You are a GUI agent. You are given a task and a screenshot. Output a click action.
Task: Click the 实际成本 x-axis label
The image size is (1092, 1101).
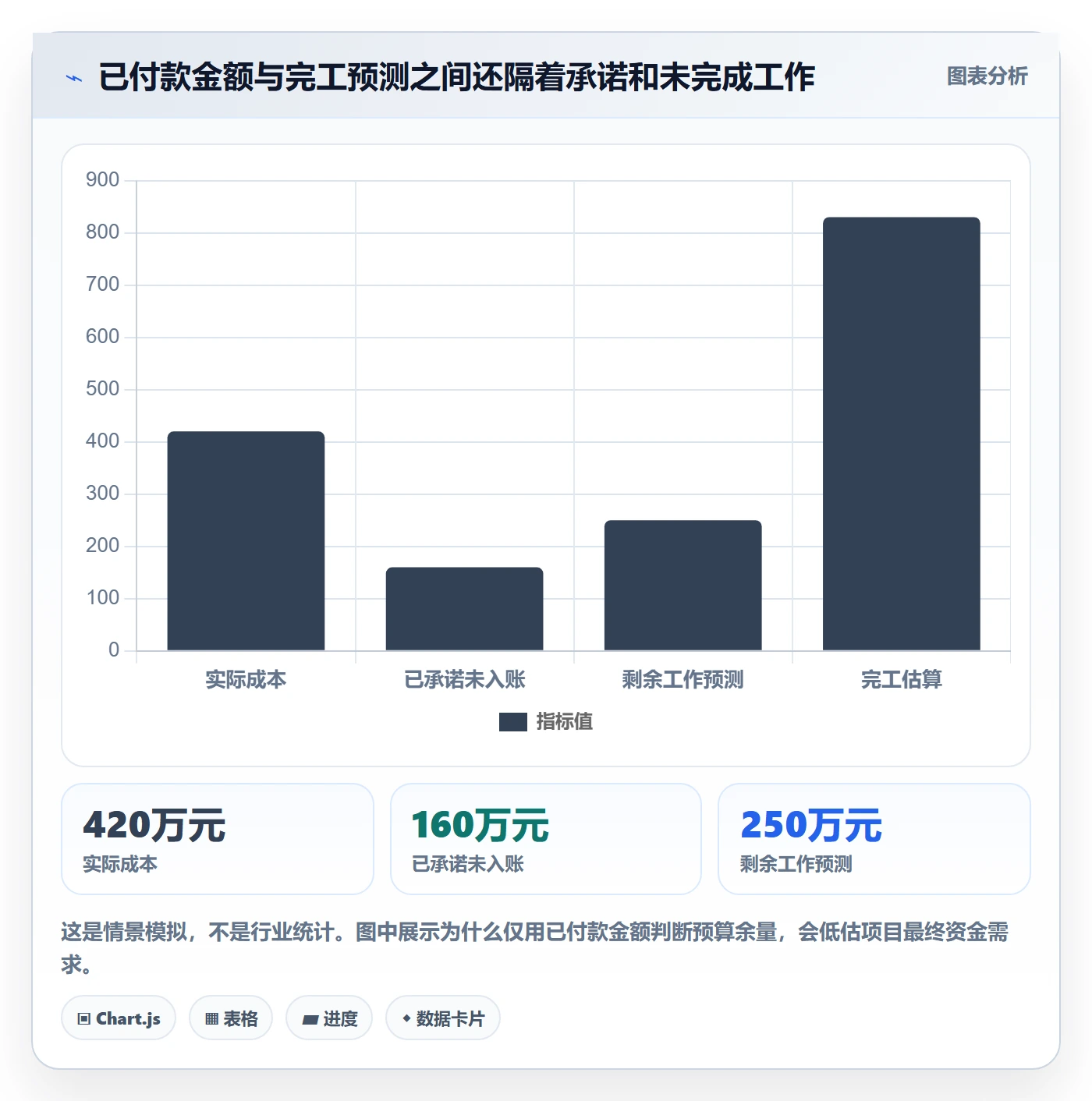click(246, 680)
